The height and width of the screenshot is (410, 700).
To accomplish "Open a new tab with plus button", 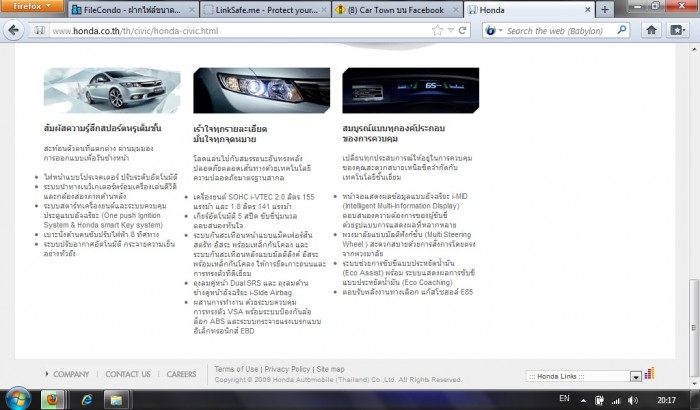I will pos(604,10).
